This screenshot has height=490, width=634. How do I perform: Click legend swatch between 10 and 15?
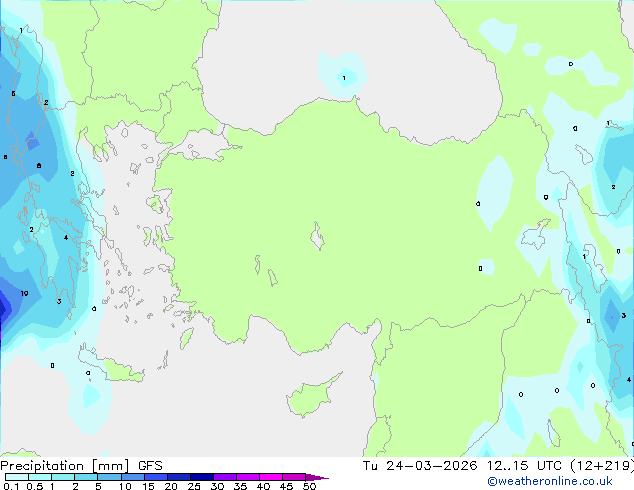tap(132, 477)
